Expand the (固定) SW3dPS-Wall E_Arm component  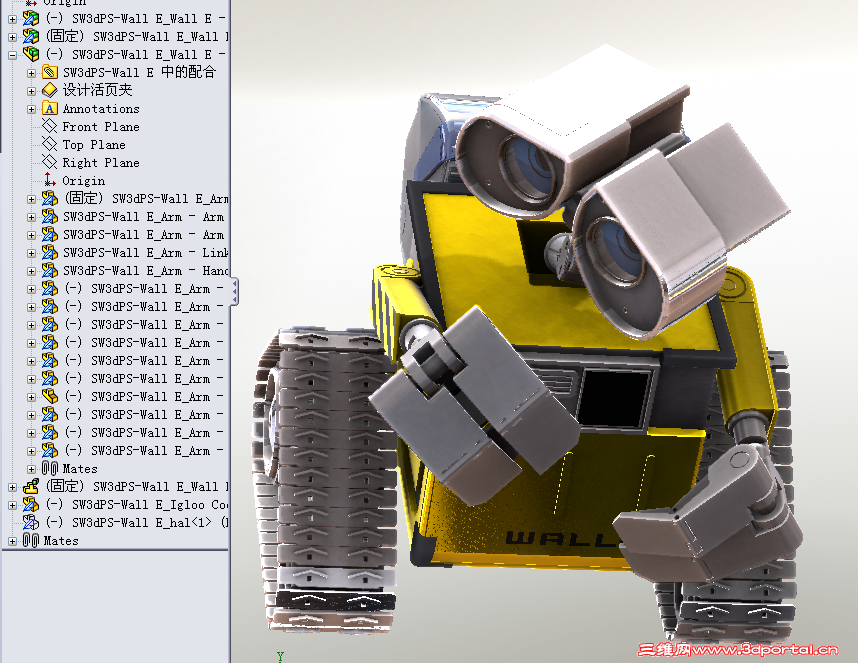tap(32, 200)
